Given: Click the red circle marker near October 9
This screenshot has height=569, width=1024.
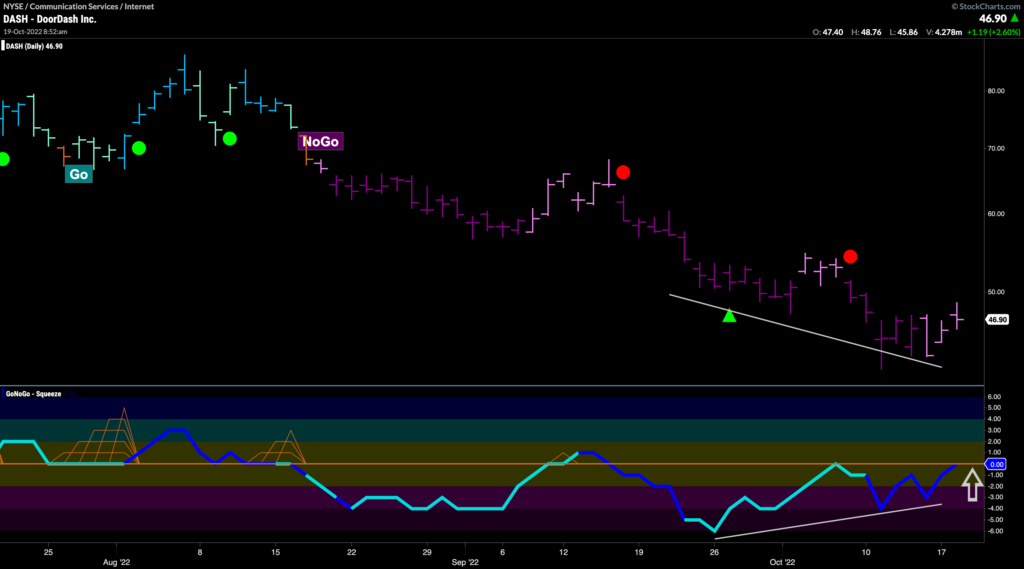Looking at the screenshot, I should click(x=850, y=257).
